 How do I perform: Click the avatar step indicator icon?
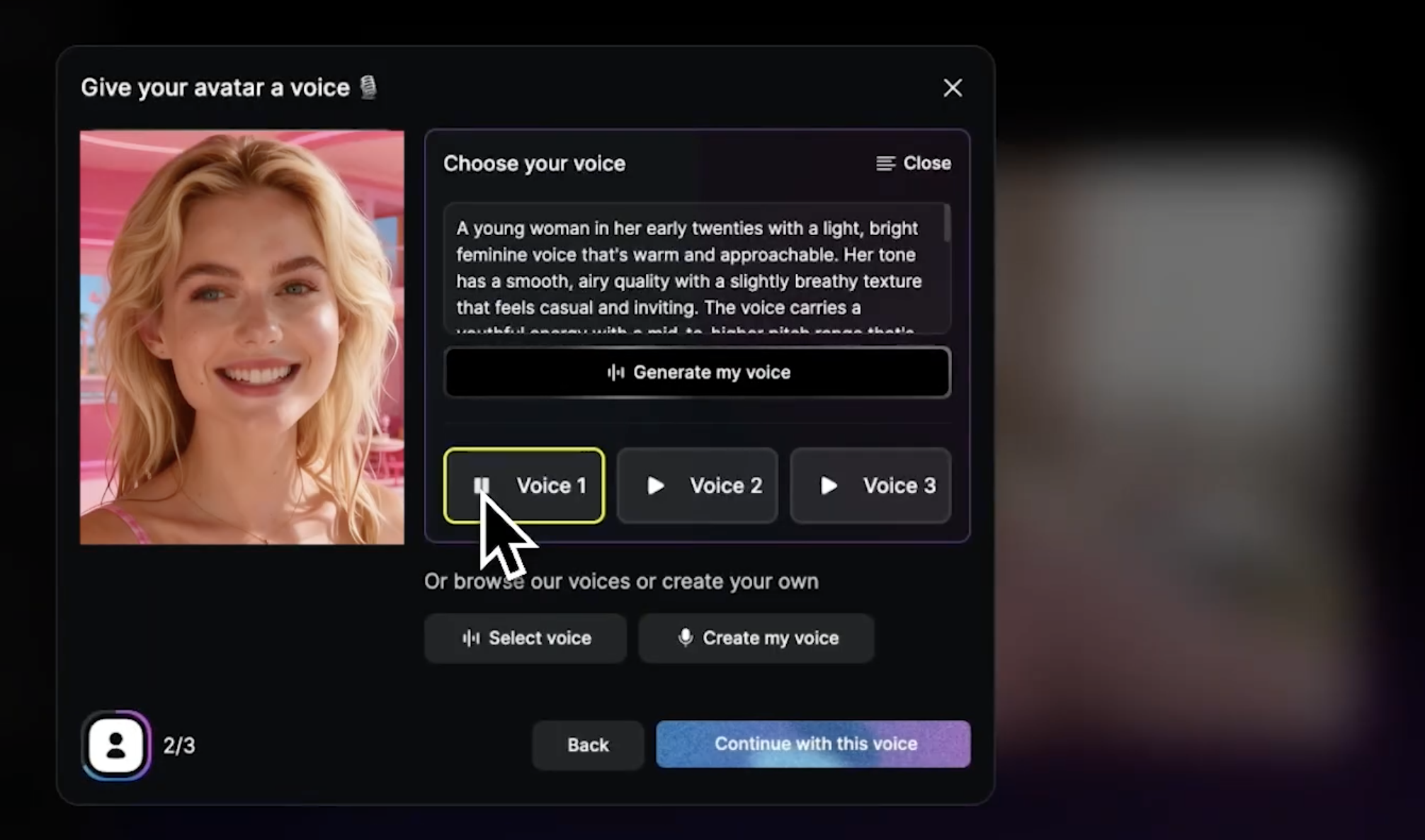click(x=116, y=745)
